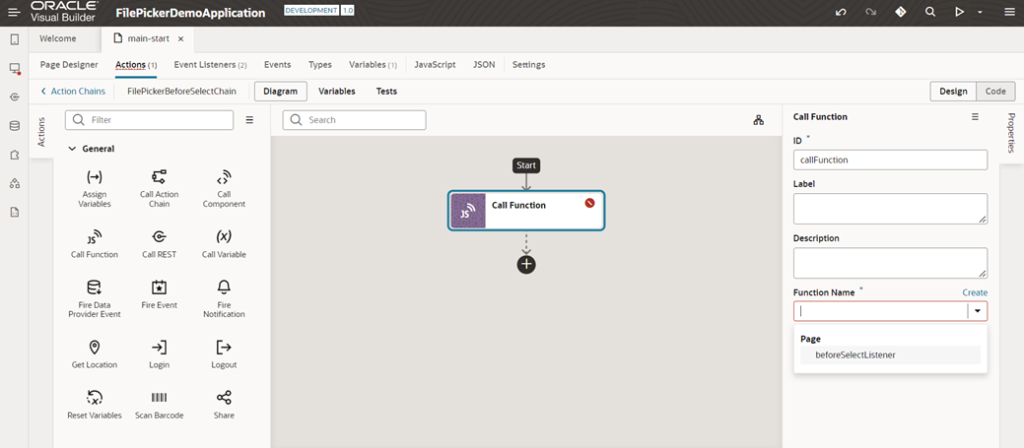Select the Call REST action icon

click(159, 237)
